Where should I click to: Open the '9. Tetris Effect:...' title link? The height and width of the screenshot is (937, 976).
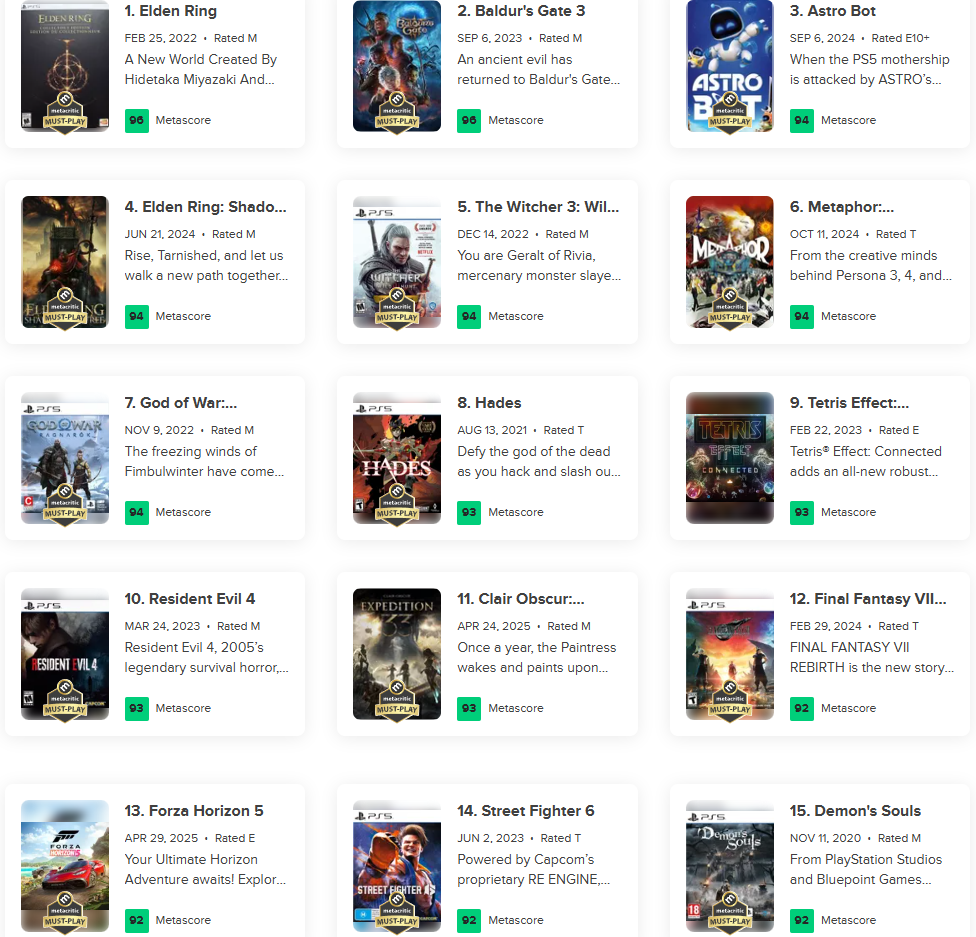pos(849,403)
